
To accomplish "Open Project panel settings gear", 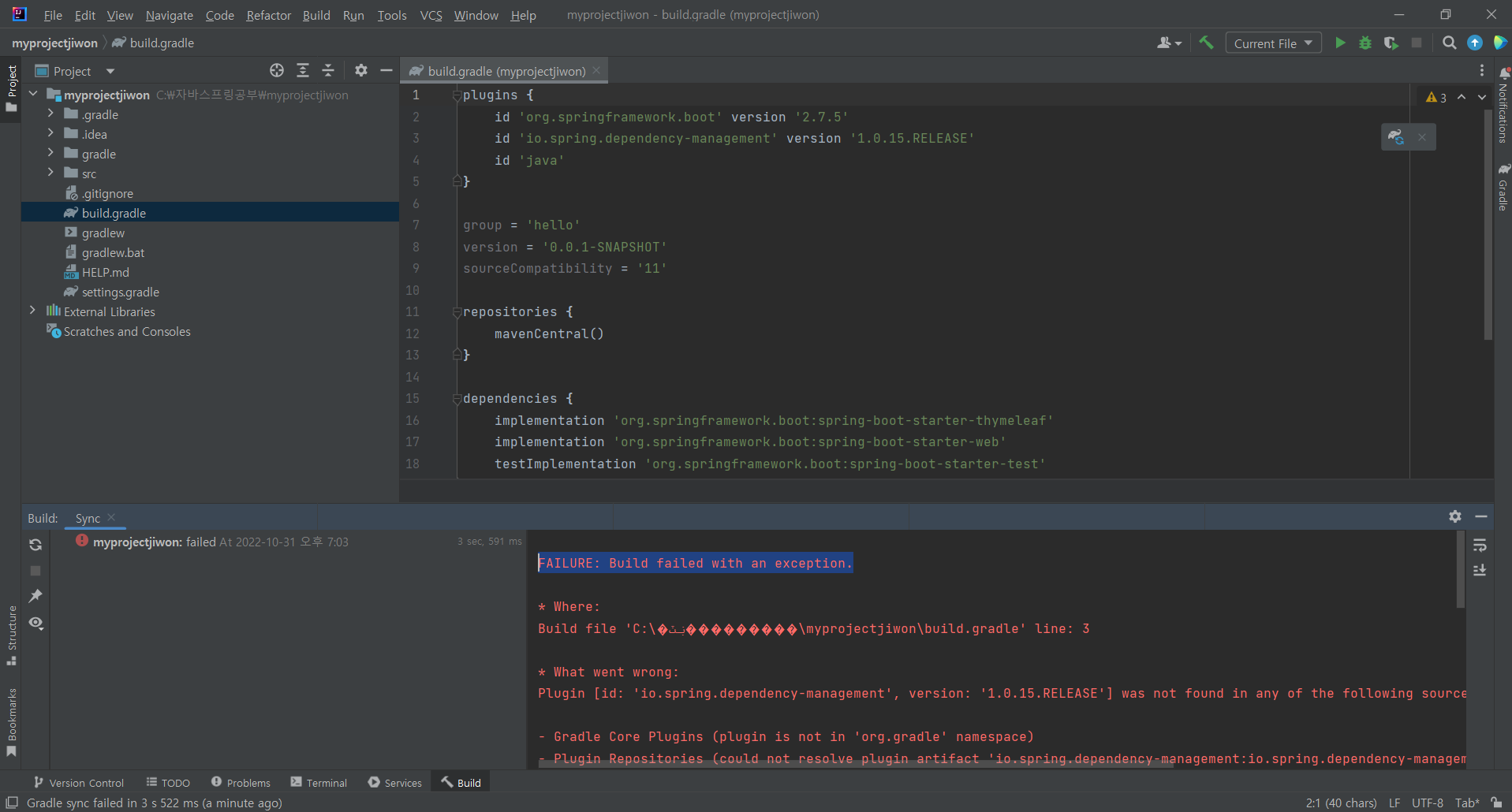I will coord(361,70).
